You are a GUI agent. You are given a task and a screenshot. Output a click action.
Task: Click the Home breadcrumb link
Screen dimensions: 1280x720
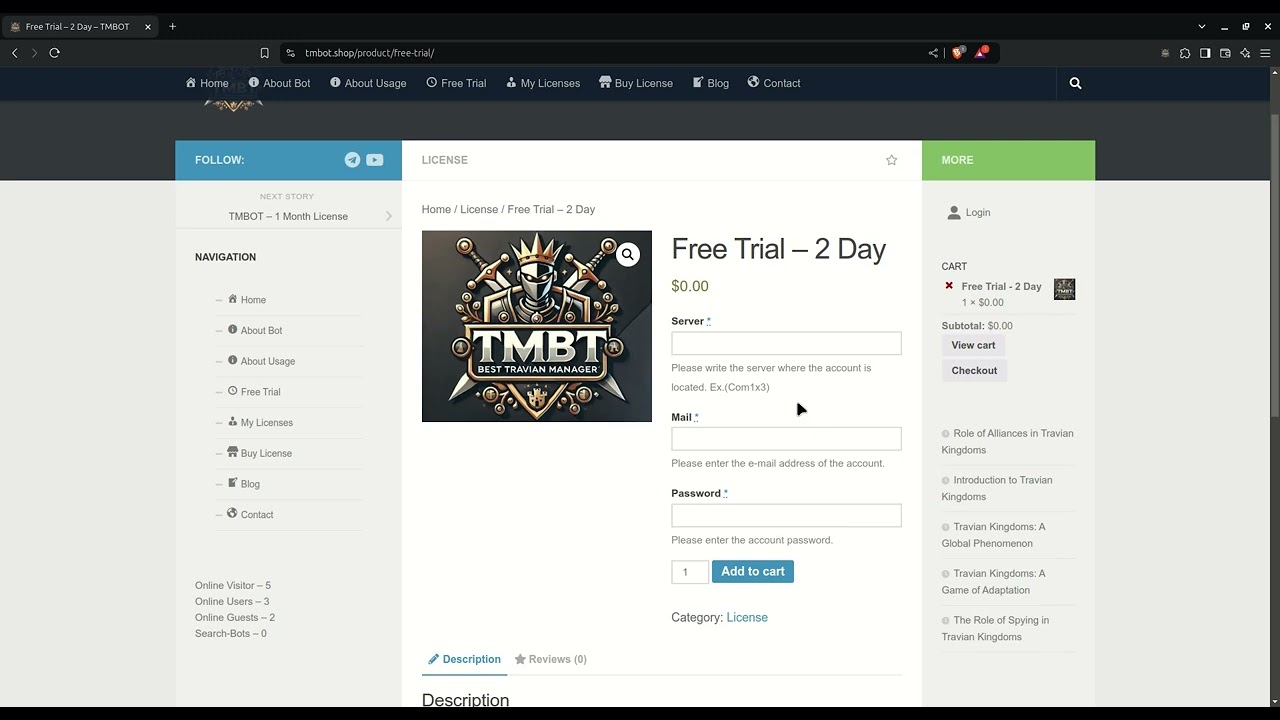tap(436, 209)
